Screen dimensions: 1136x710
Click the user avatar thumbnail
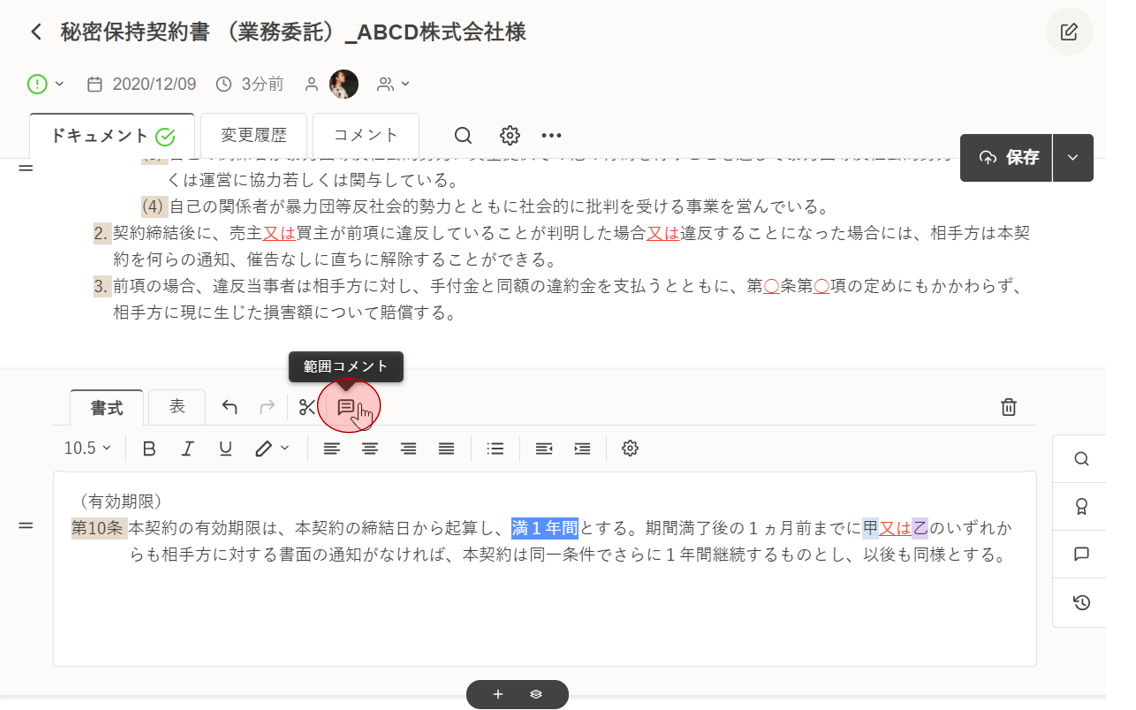pos(344,84)
